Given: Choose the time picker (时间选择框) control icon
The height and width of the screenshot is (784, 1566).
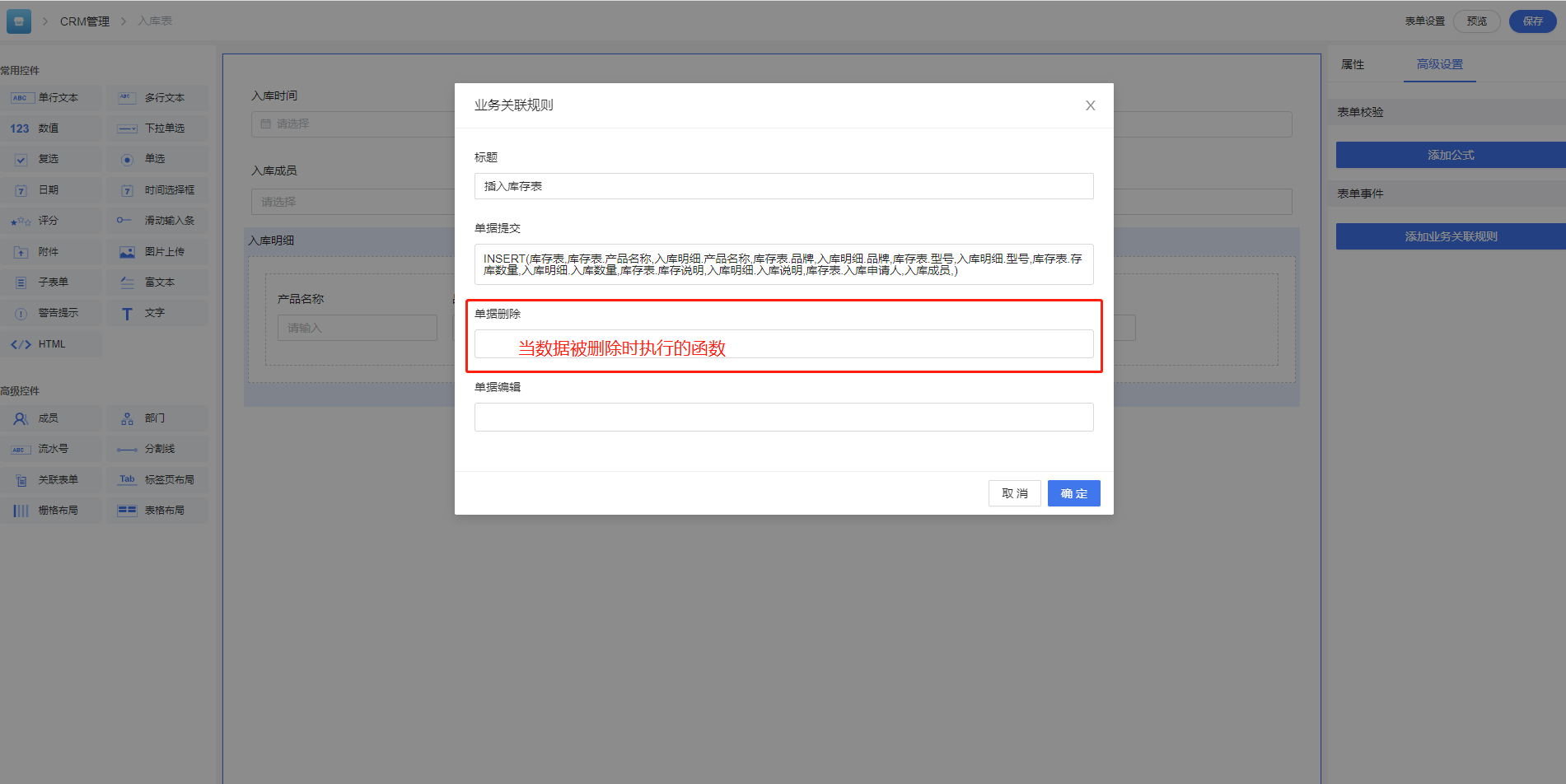Looking at the screenshot, I should (x=127, y=190).
